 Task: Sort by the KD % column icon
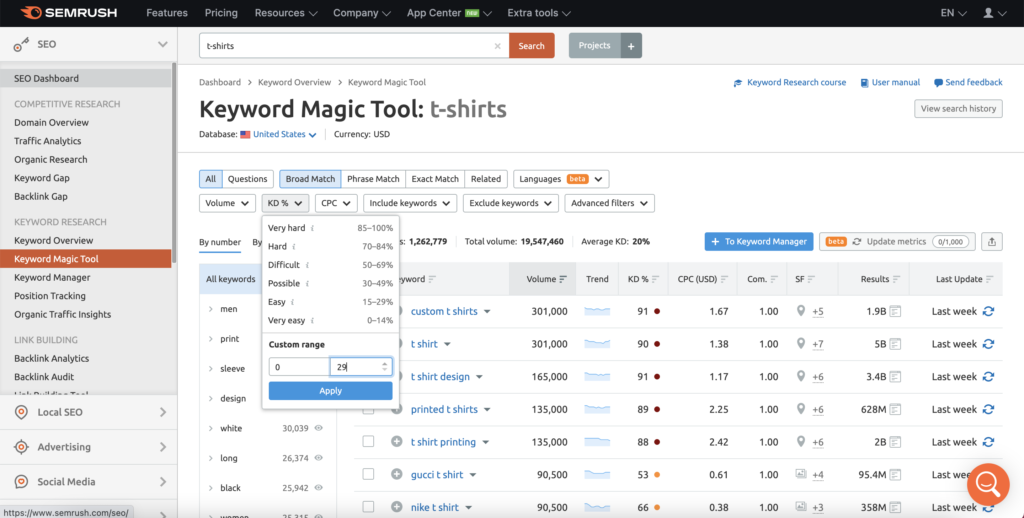(656, 279)
